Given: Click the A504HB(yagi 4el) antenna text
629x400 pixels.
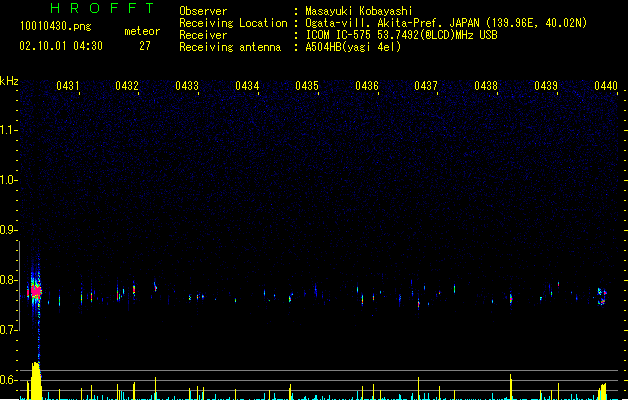Looking at the screenshot, I should coord(353,47).
